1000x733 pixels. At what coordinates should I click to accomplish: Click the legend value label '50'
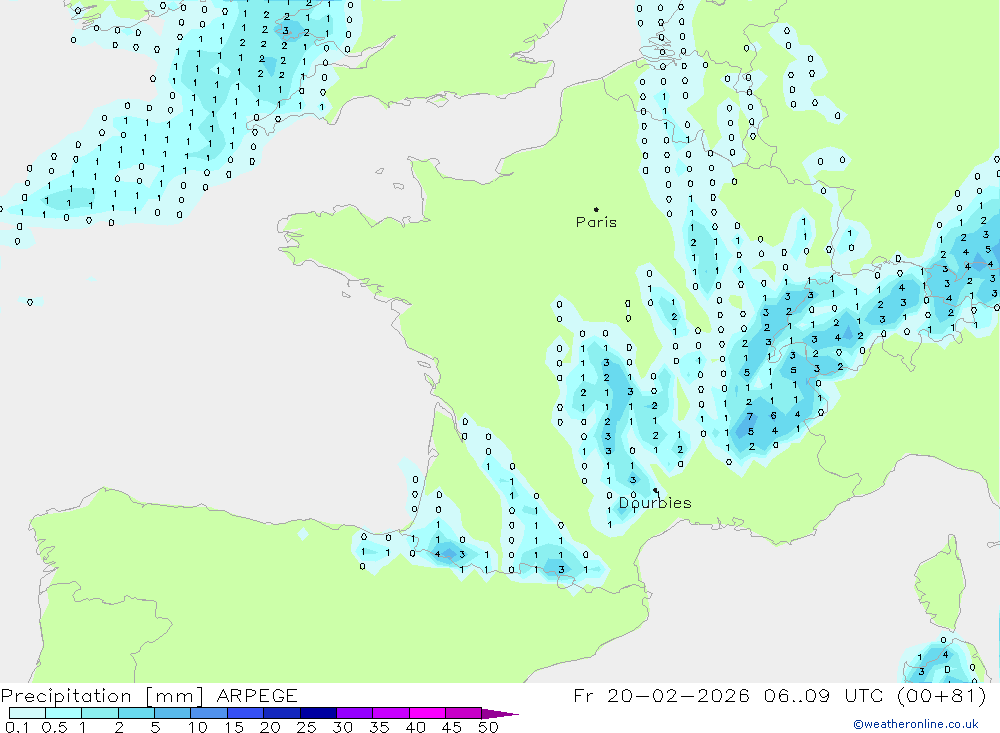click(489, 727)
